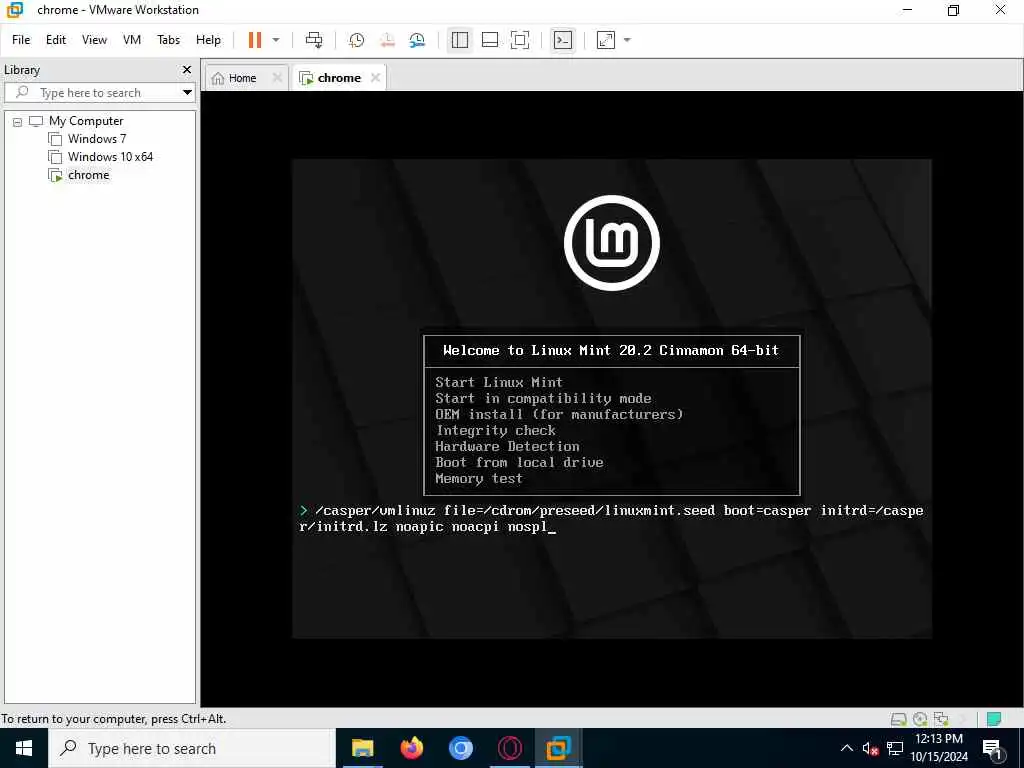Select Windows 7 virtual machine
The height and width of the screenshot is (768, 1024).
97,138
